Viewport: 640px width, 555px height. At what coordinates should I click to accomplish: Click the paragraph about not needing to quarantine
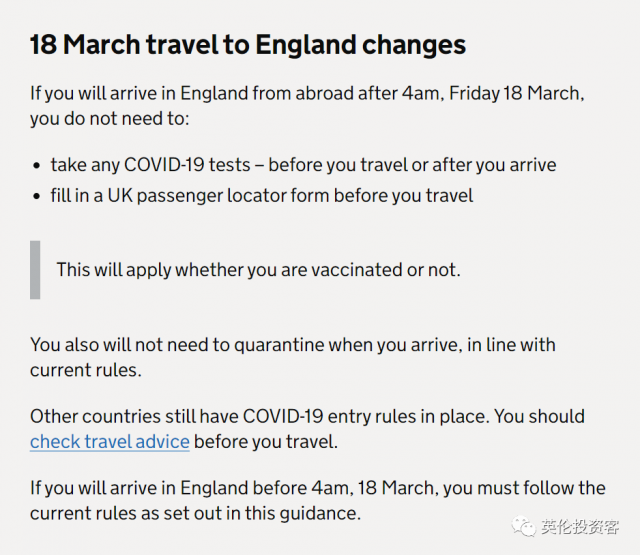point(293,357)
